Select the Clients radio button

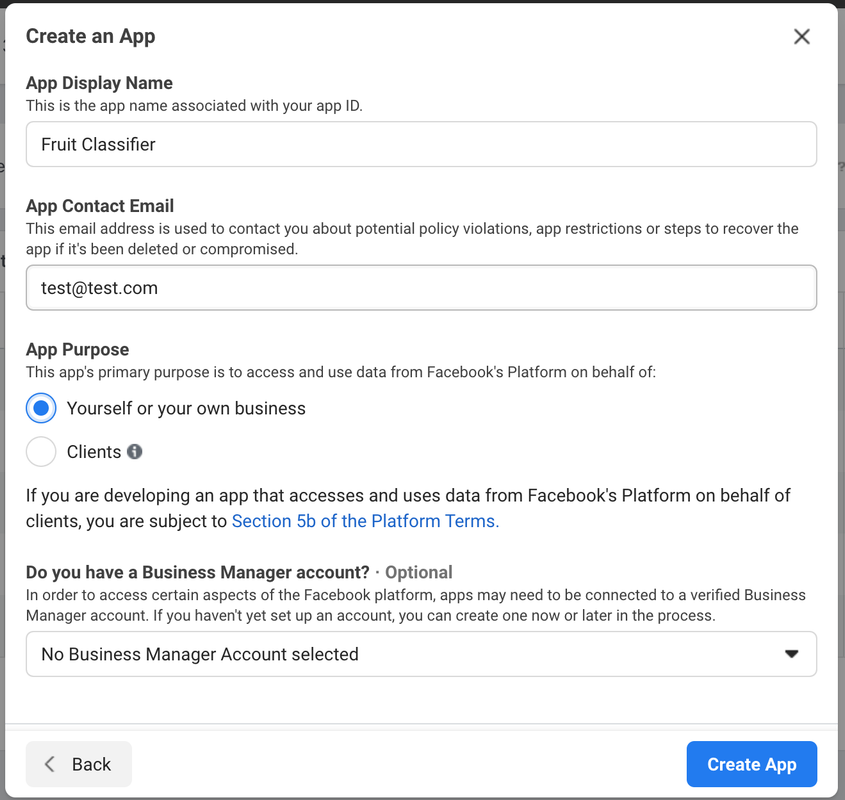tap(41, 451)
